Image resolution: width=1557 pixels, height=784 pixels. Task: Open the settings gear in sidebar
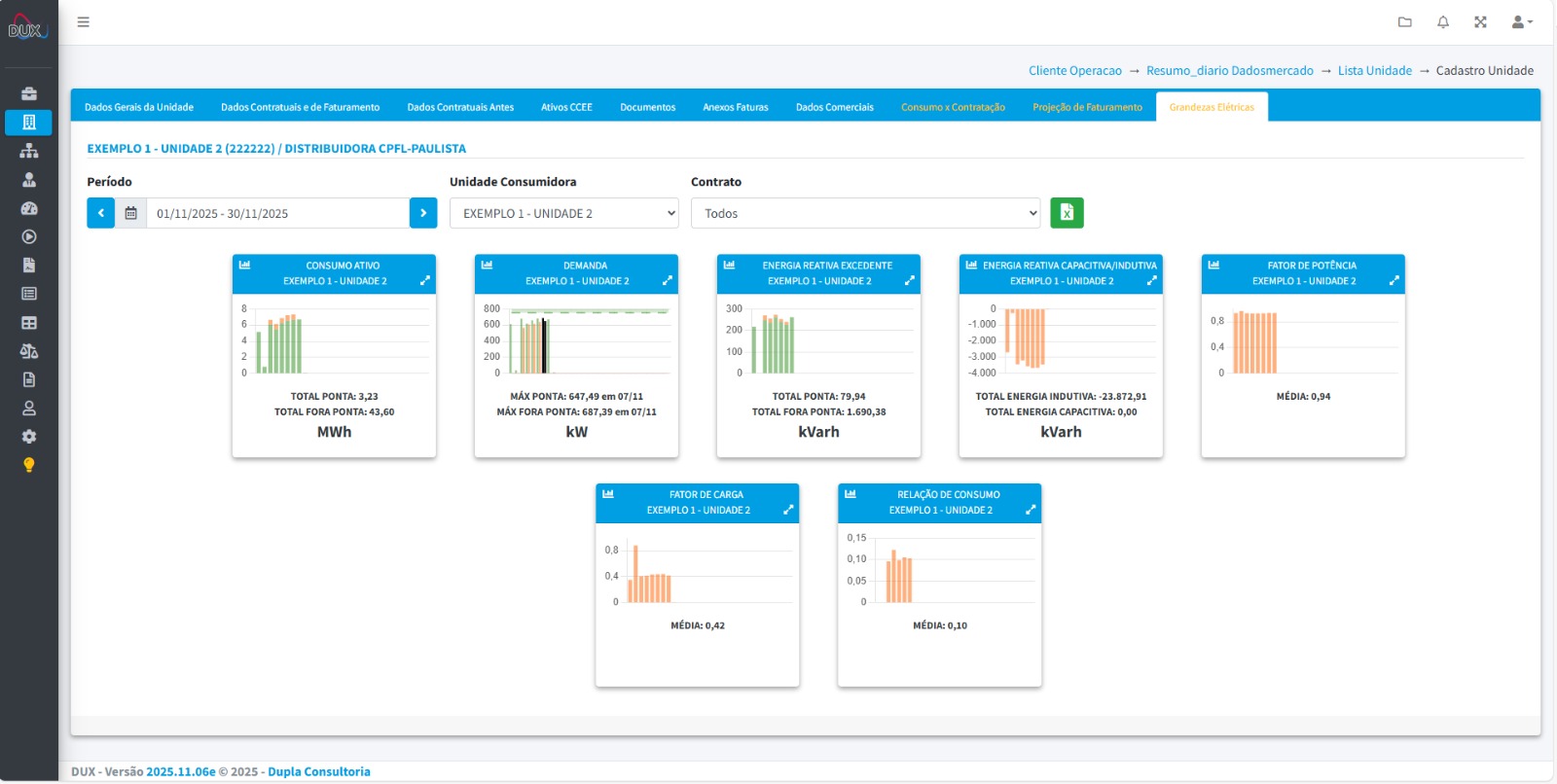29,437
